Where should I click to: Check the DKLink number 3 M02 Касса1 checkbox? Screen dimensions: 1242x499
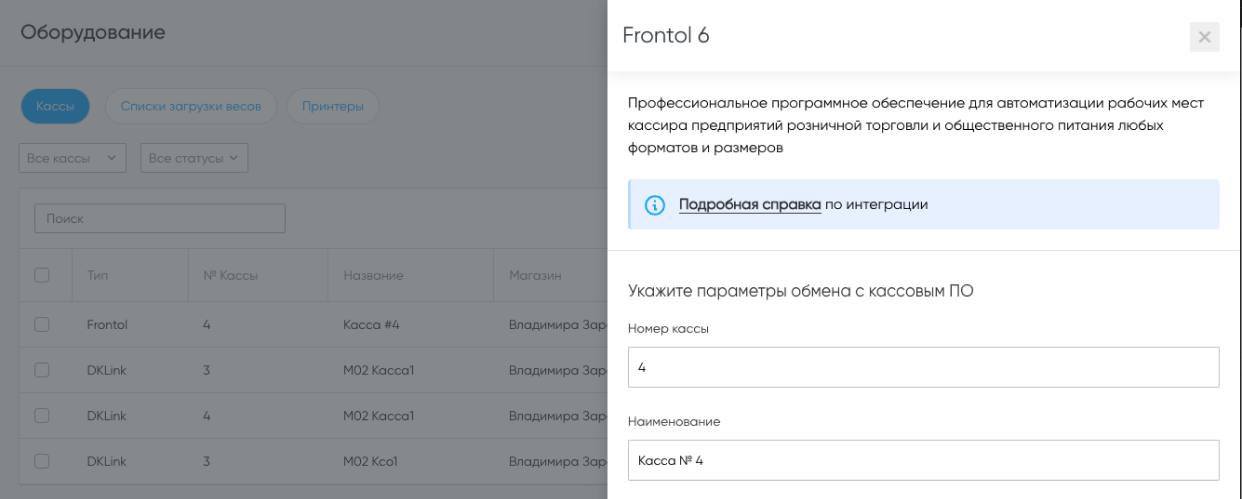[x=42, y=370]
